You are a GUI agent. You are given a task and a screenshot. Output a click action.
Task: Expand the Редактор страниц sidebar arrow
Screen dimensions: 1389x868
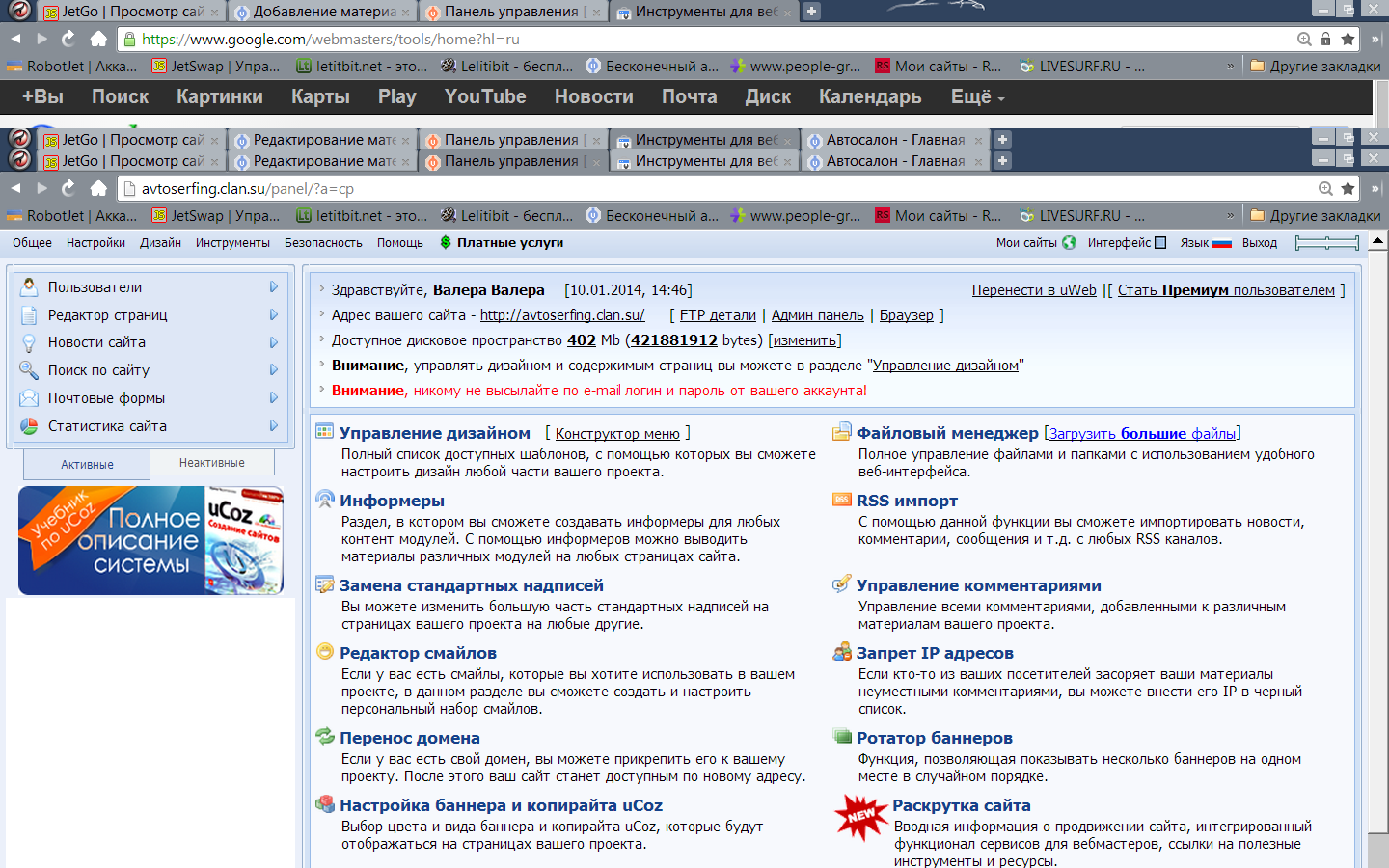274,314
